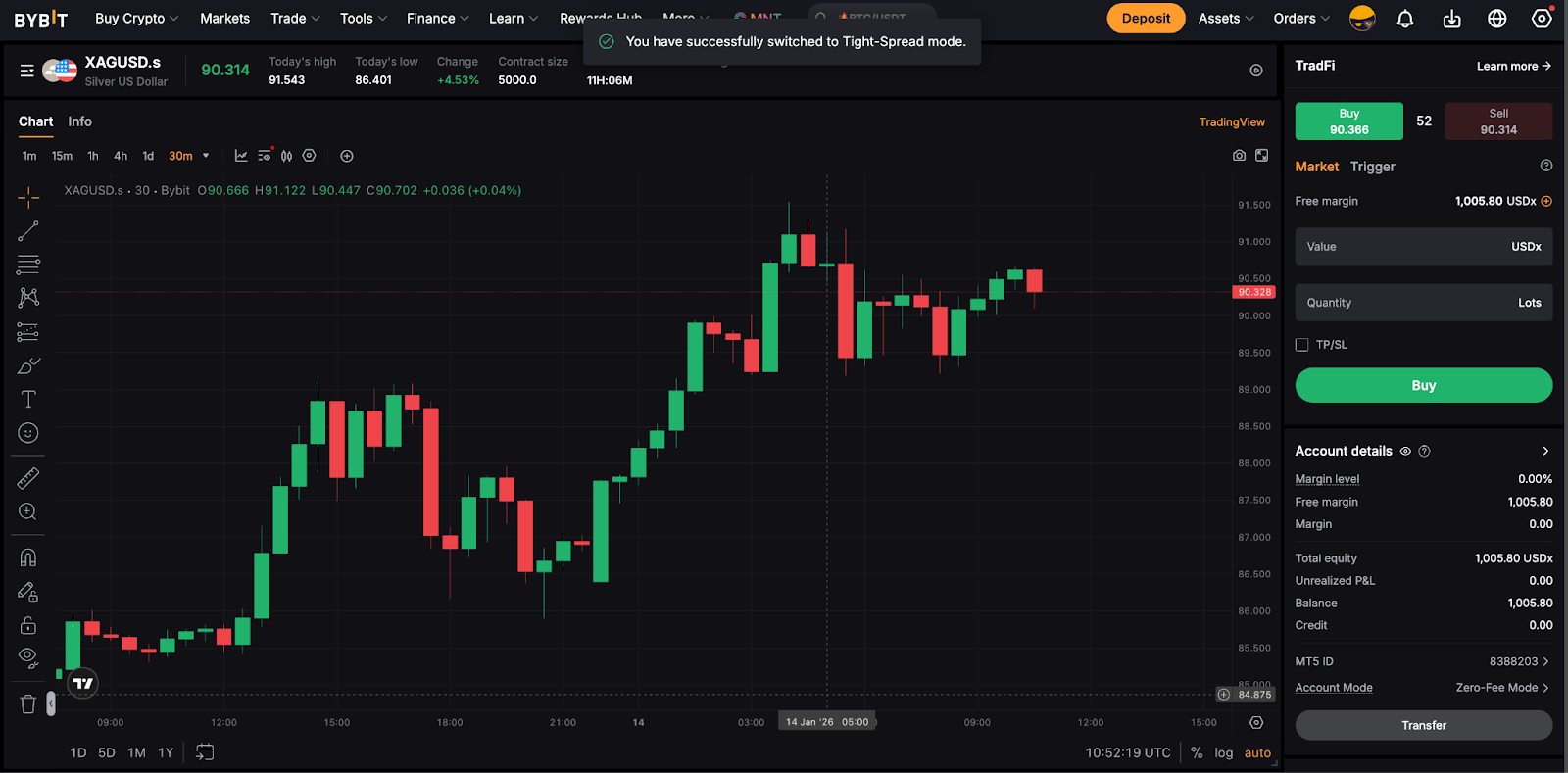Viewport: 1568px width, 773px height.
Task: Select the trend line drawing tool
Action: (28, 231)
